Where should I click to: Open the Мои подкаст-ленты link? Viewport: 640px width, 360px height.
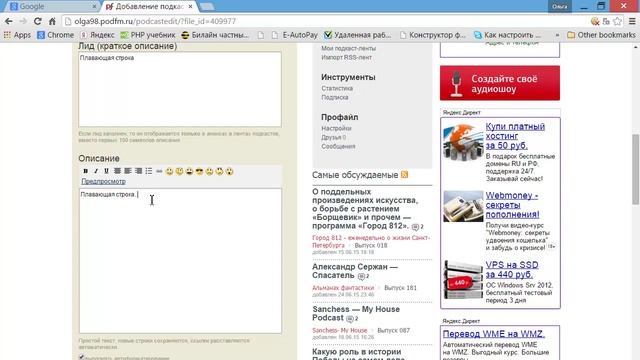coord(349,48)
